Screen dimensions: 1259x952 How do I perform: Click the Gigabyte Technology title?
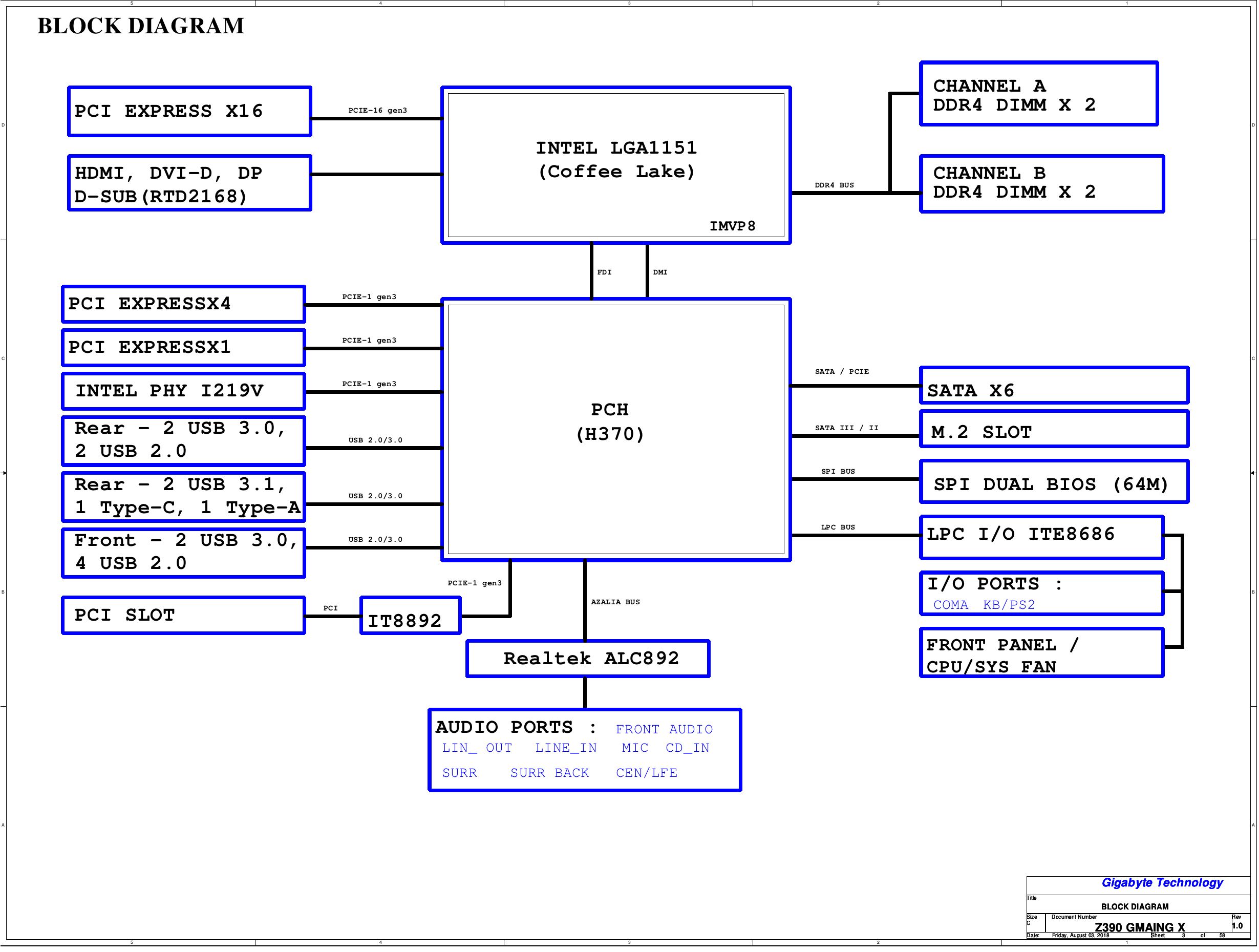tap(1162, 882)
